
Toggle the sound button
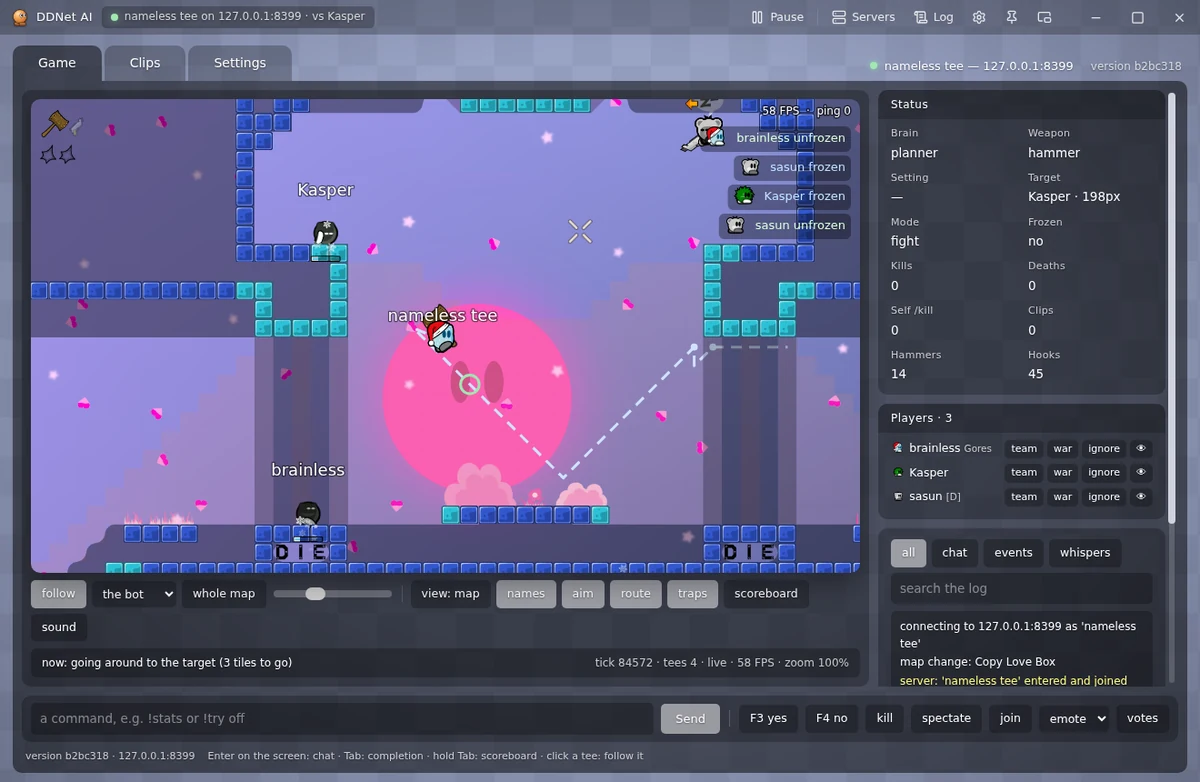(x=59, y=627)
